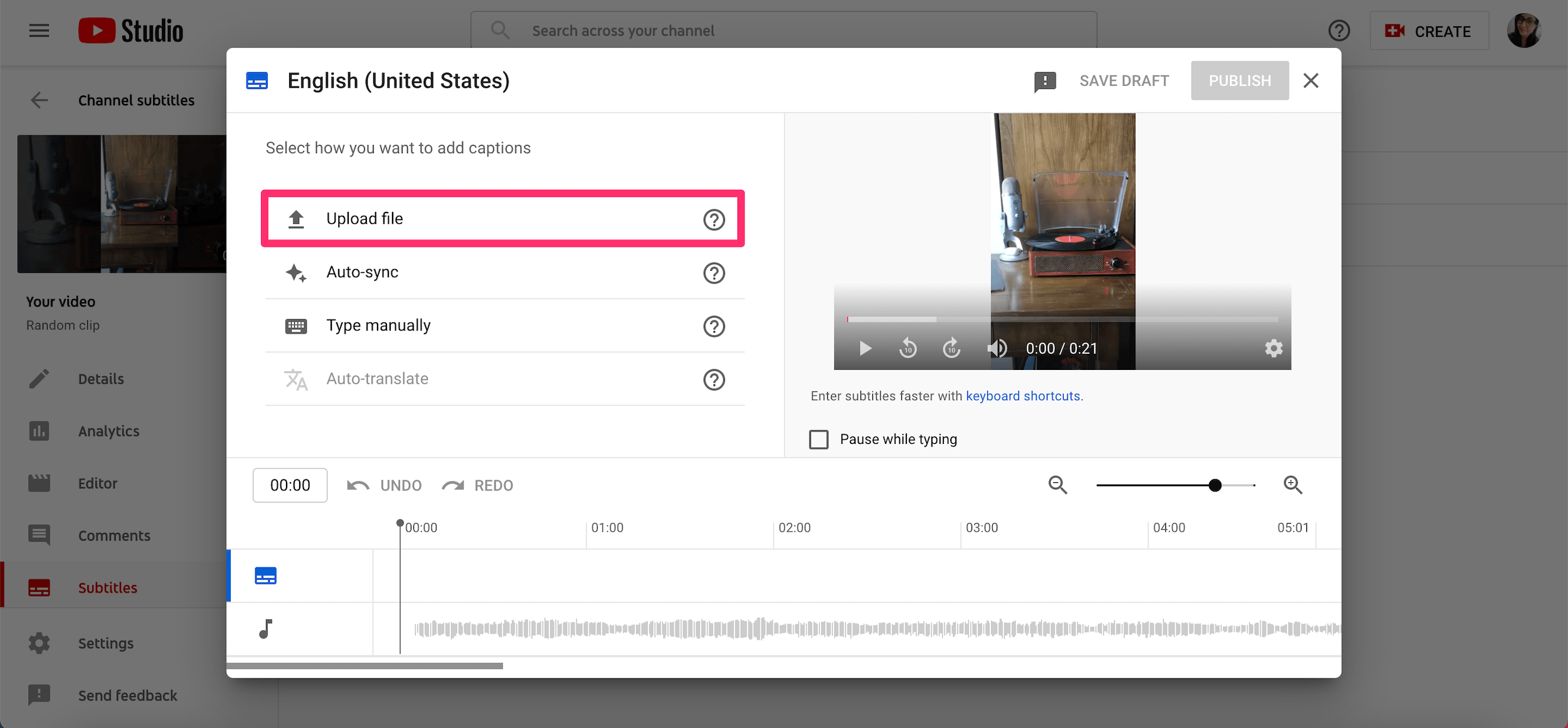Click the YouTube Studio logo

pyautogui.click(x=130, y=31)
